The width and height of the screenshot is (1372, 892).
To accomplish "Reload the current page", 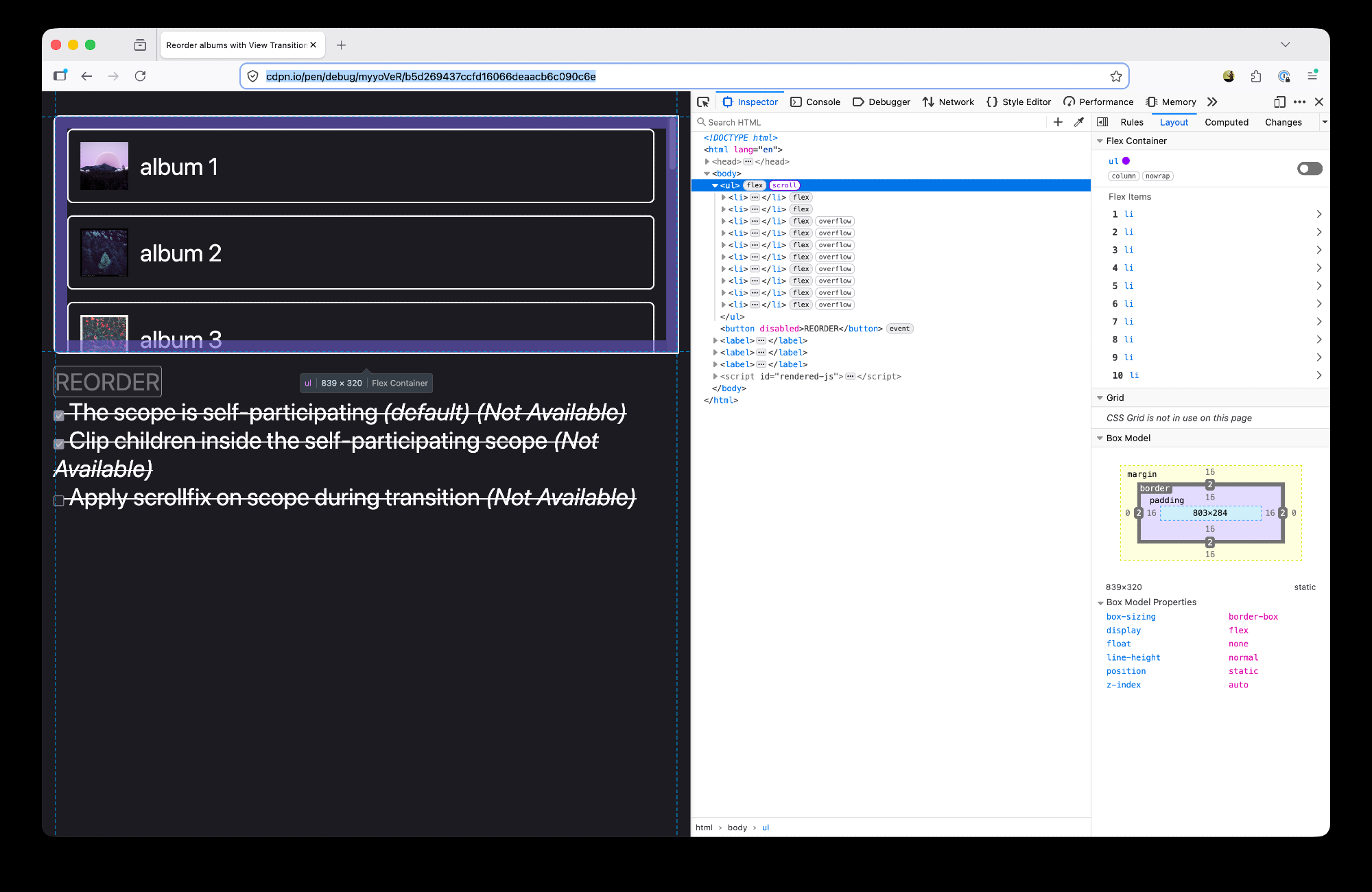I will (x=140, y=76).
